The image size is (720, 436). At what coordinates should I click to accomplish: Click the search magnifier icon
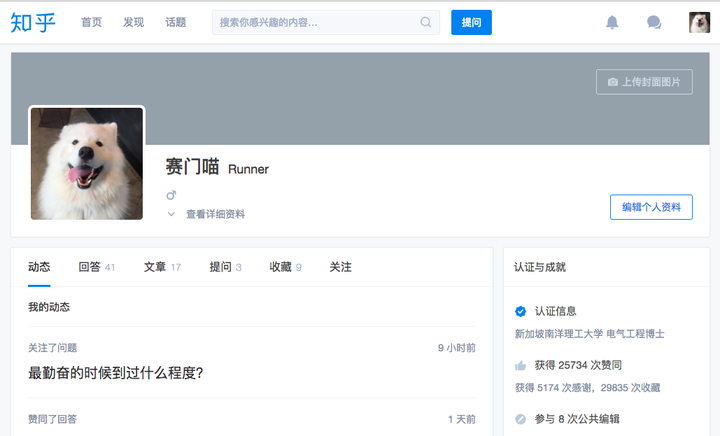426,22
